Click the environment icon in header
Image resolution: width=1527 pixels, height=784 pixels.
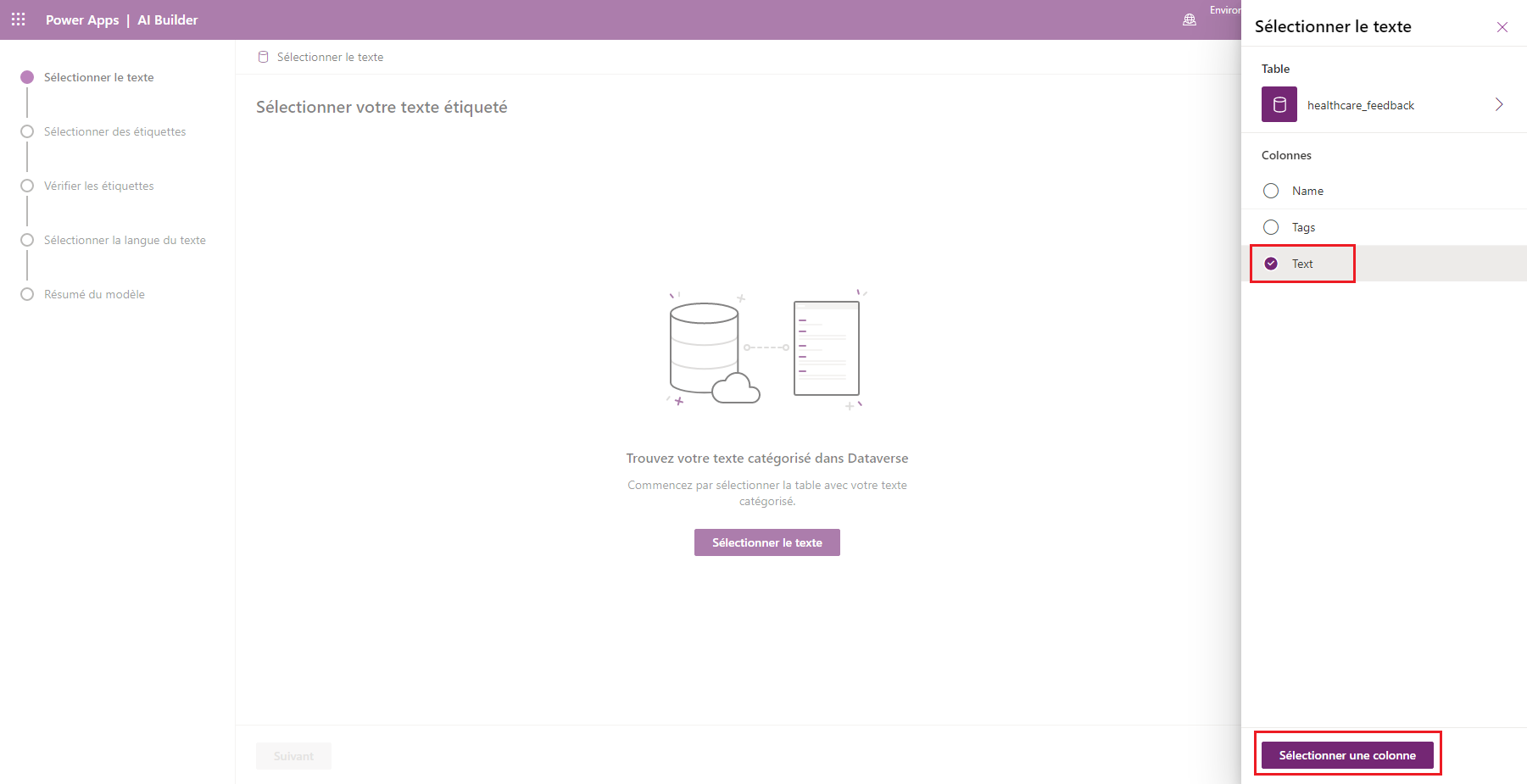1190,19
